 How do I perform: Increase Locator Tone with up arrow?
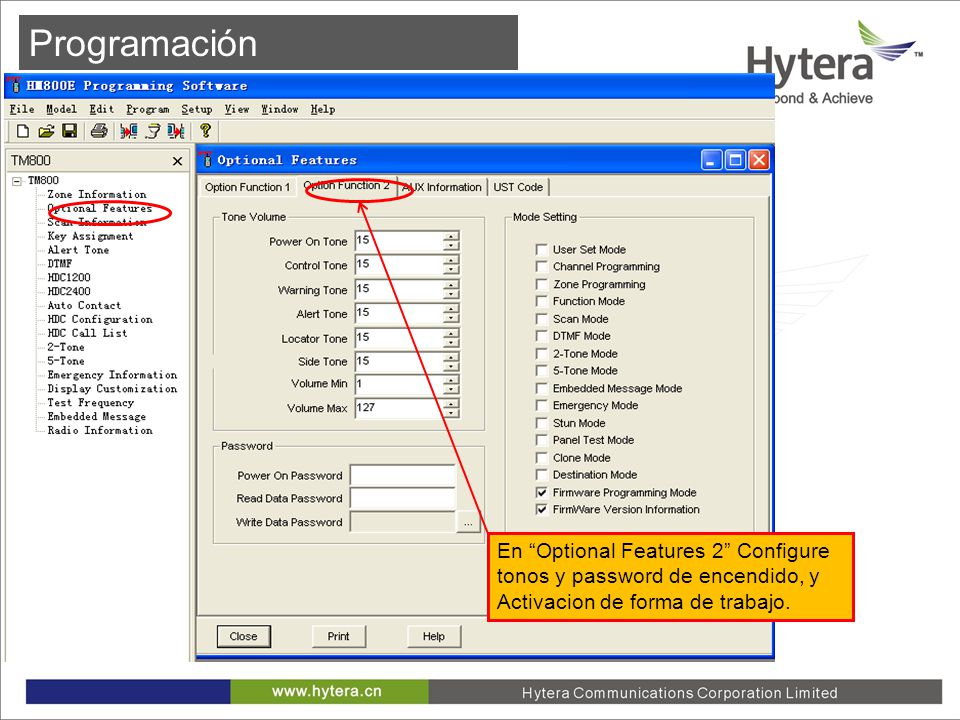coord(451,334)
